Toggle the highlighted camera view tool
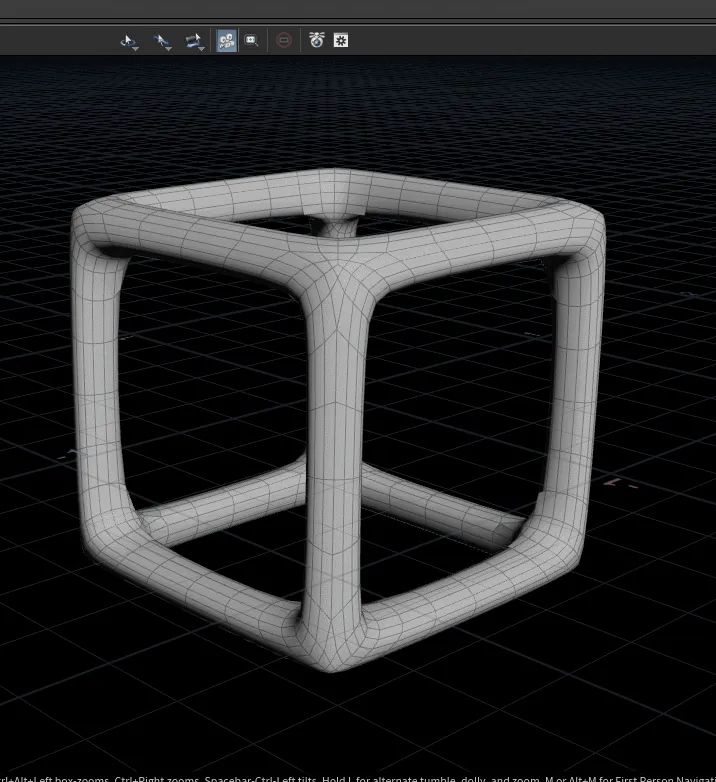 [x=226, y=40]
